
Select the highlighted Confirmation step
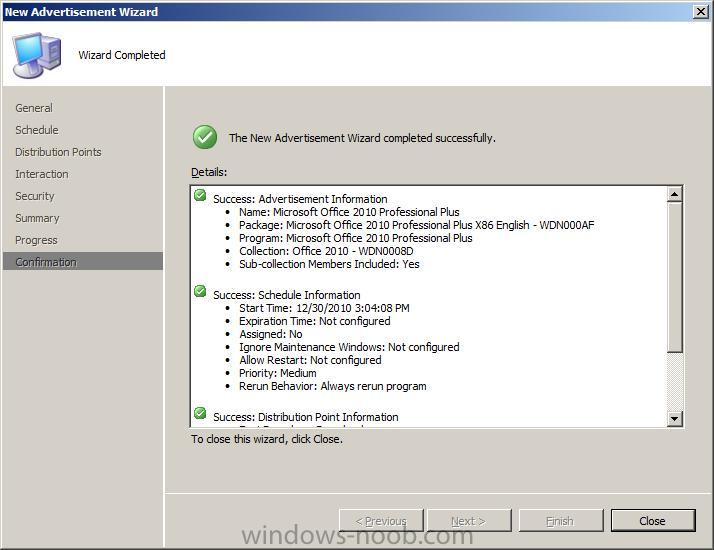tap(83, 261)
